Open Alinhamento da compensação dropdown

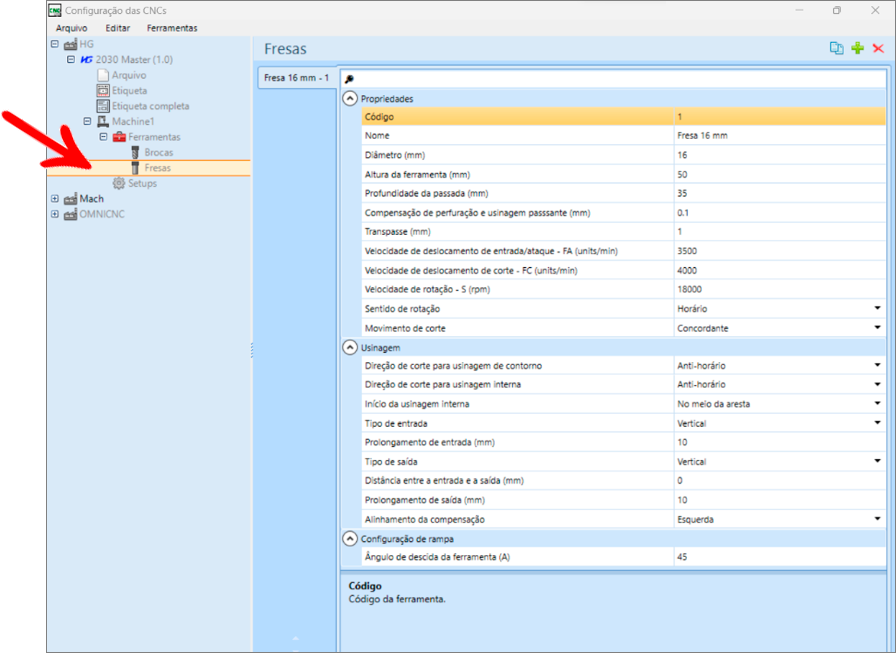[877, 519]
